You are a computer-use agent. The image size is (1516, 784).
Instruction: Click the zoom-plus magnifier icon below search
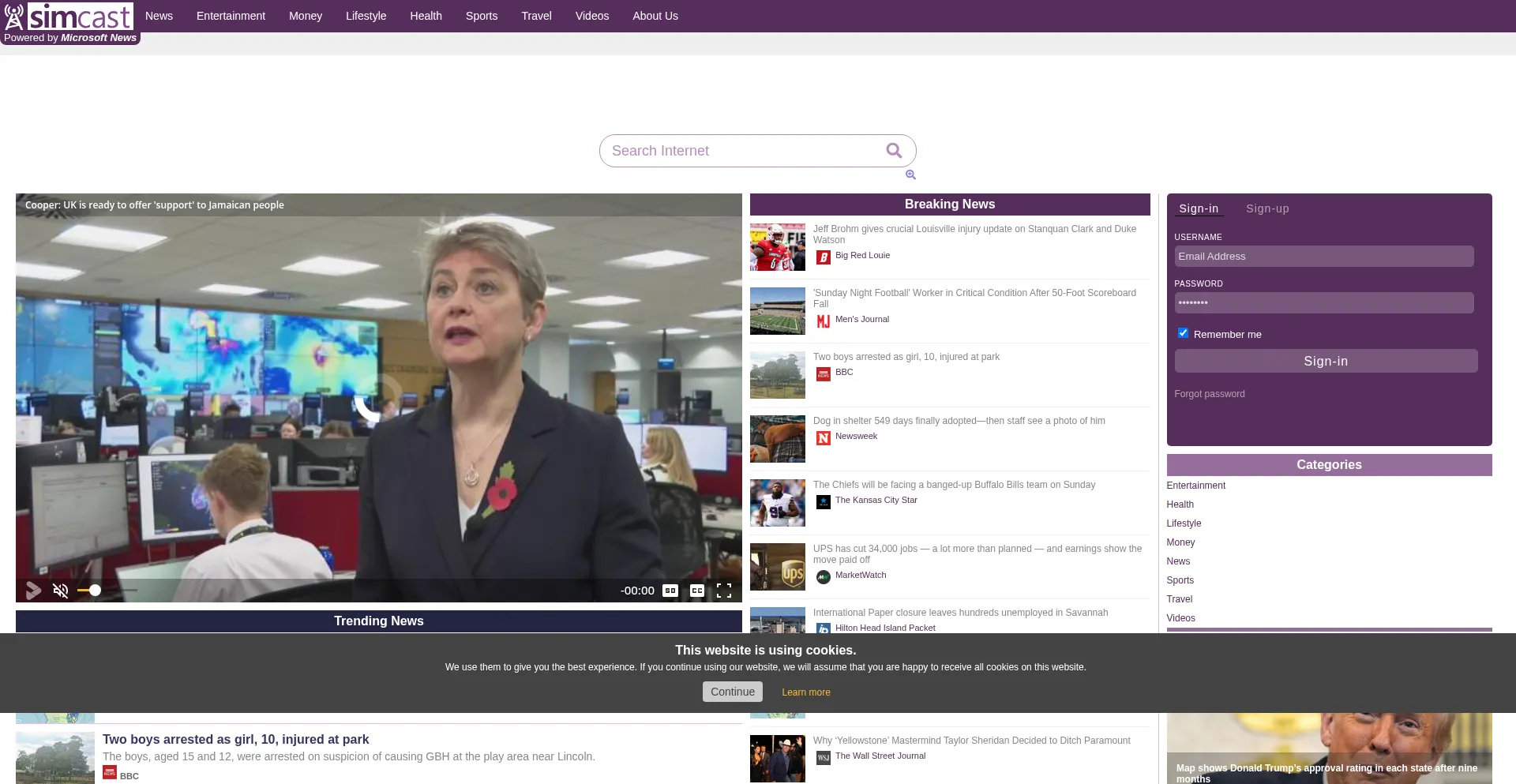pos(910,175)
